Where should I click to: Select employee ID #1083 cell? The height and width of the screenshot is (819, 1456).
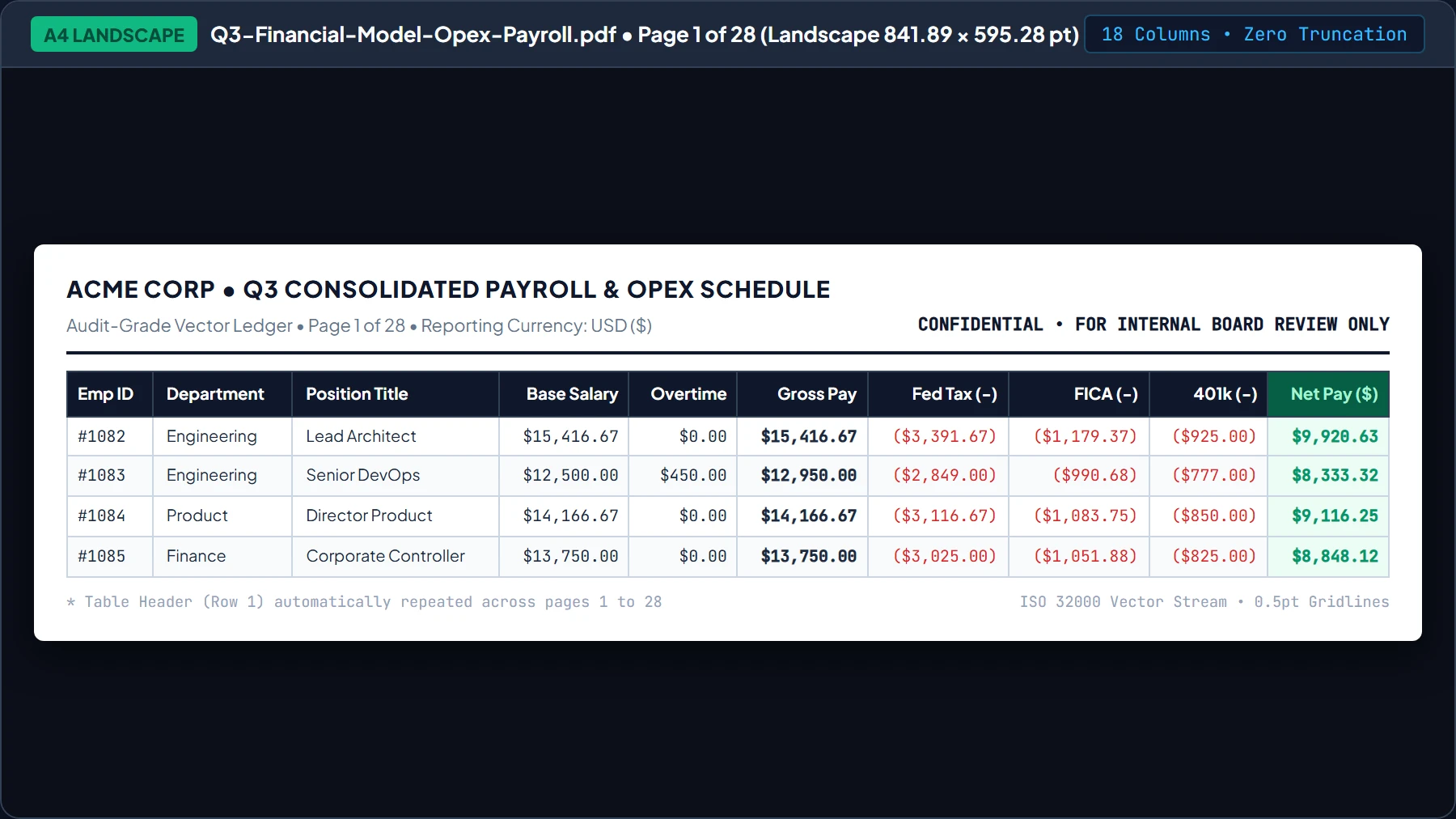point(110,475)
